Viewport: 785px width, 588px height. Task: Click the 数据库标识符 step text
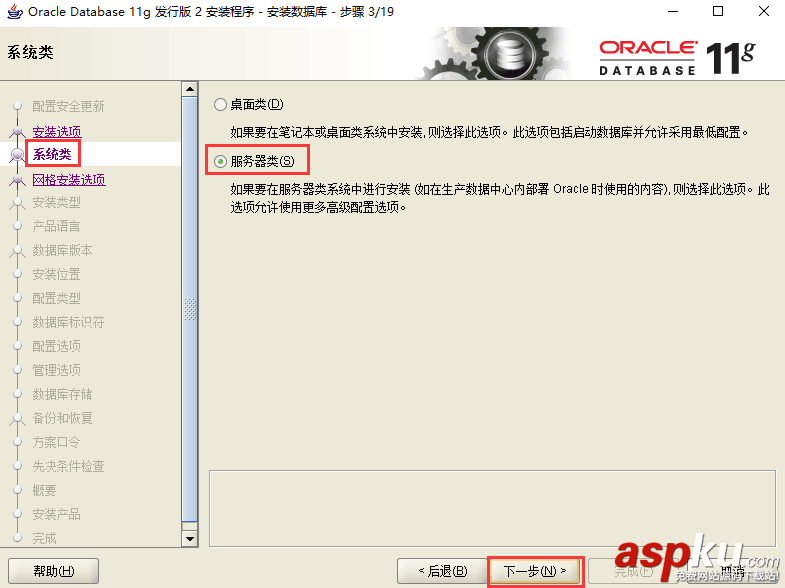pyautogui.click(x=68, y=322)
